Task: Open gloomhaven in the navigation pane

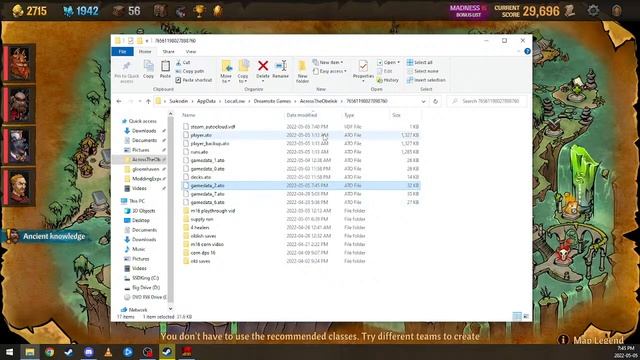Action: coord(145,169)
